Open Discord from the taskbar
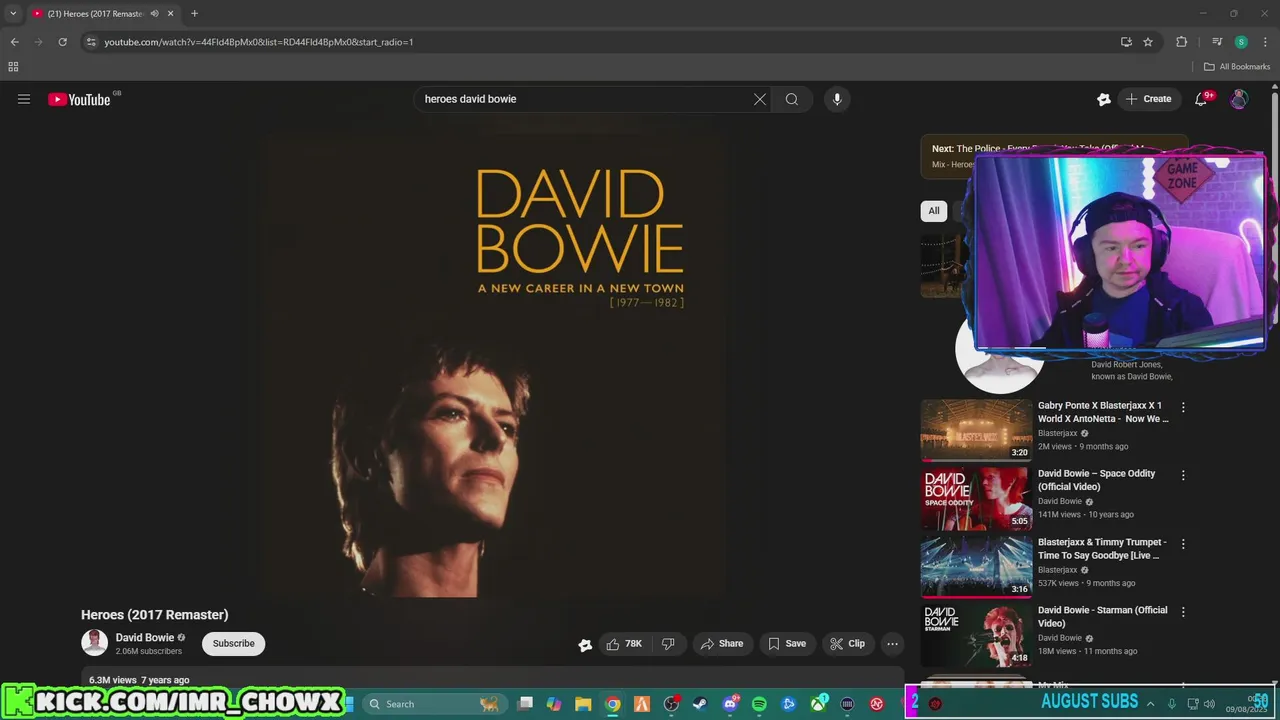Screen dimensions: 1280x720 click(x=730, y=704)
